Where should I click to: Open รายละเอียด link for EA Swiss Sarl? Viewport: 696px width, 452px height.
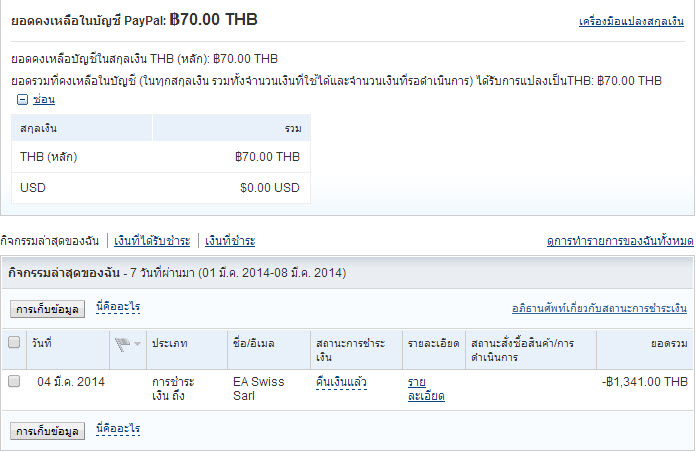[x=425, y=388]
